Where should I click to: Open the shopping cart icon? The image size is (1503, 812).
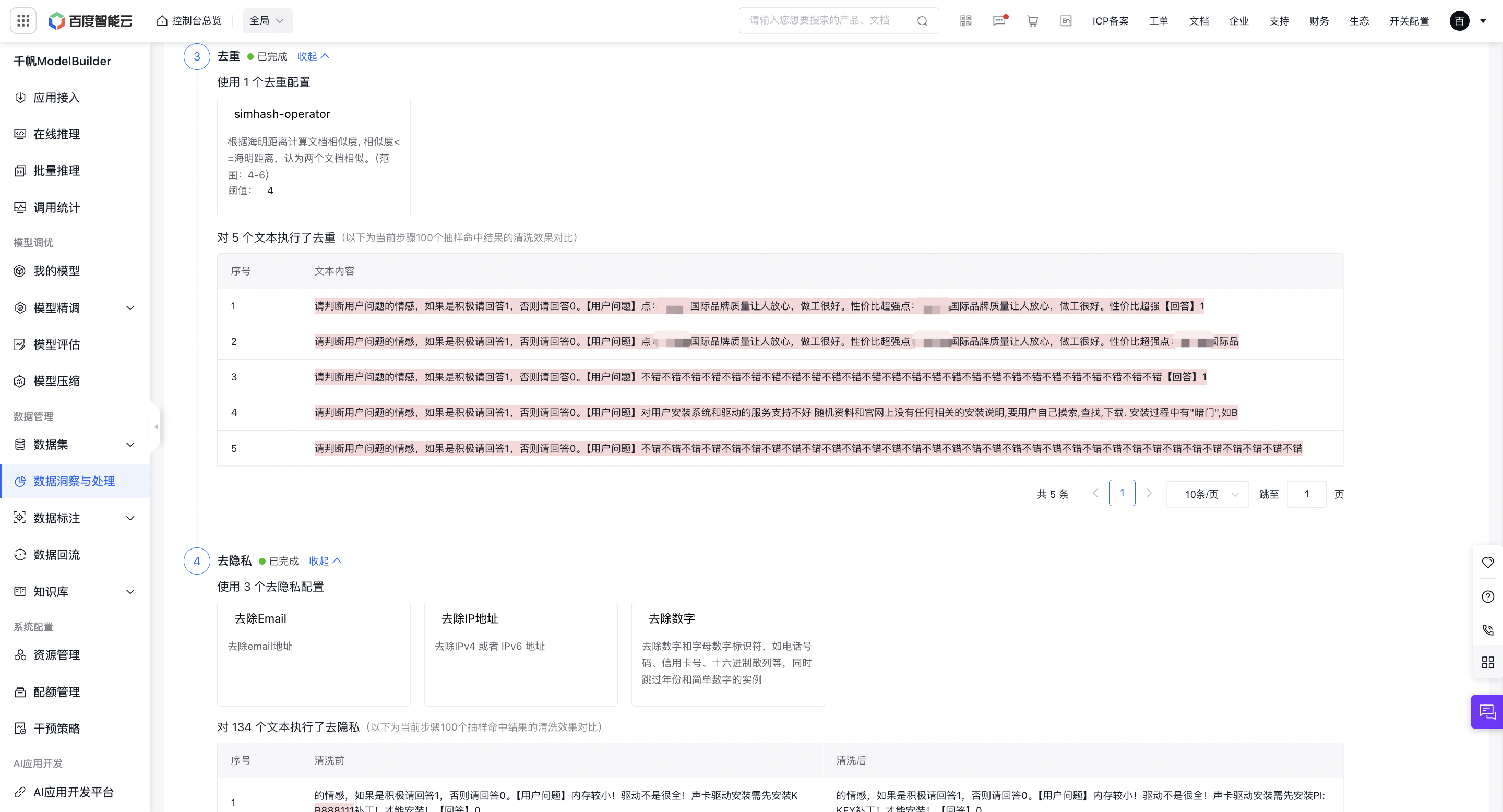[x=1032, y=21]
